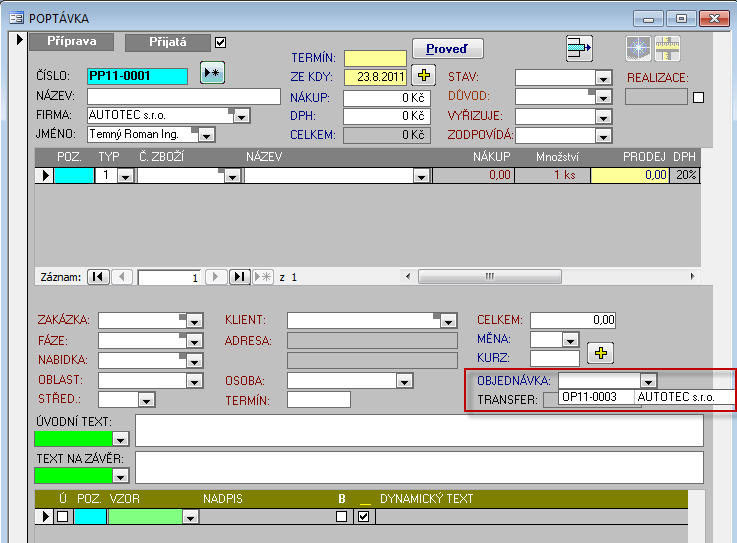Go to previous record in Záznam navigator
Screen dimensions: 737x543
click(x=122, y=277)
